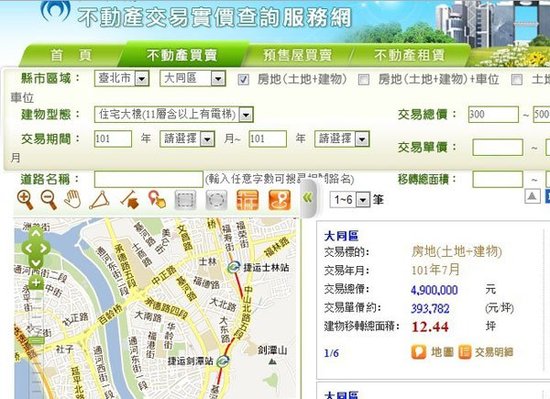550x399 pixels.
Task: Open the 地圖 speech bubble icon
Action: click(x=418, y=352)
